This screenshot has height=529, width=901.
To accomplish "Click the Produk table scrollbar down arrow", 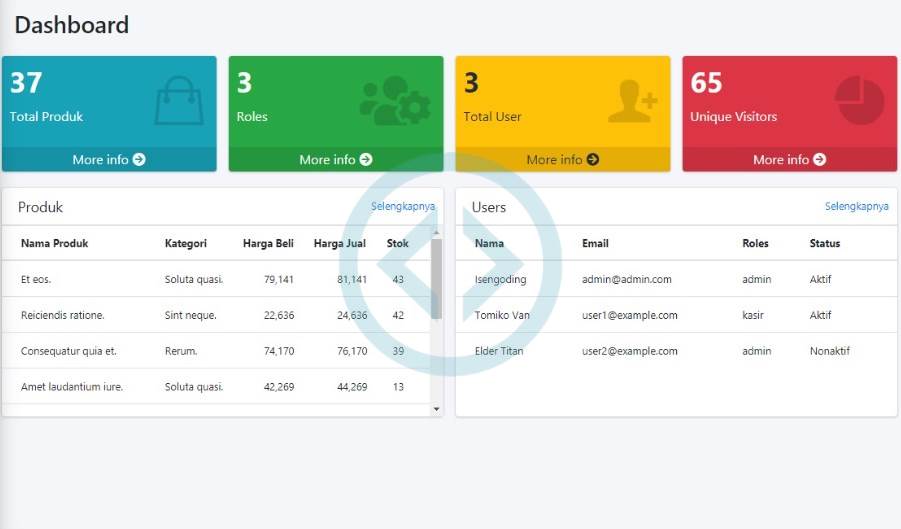I will click(436, 408).
